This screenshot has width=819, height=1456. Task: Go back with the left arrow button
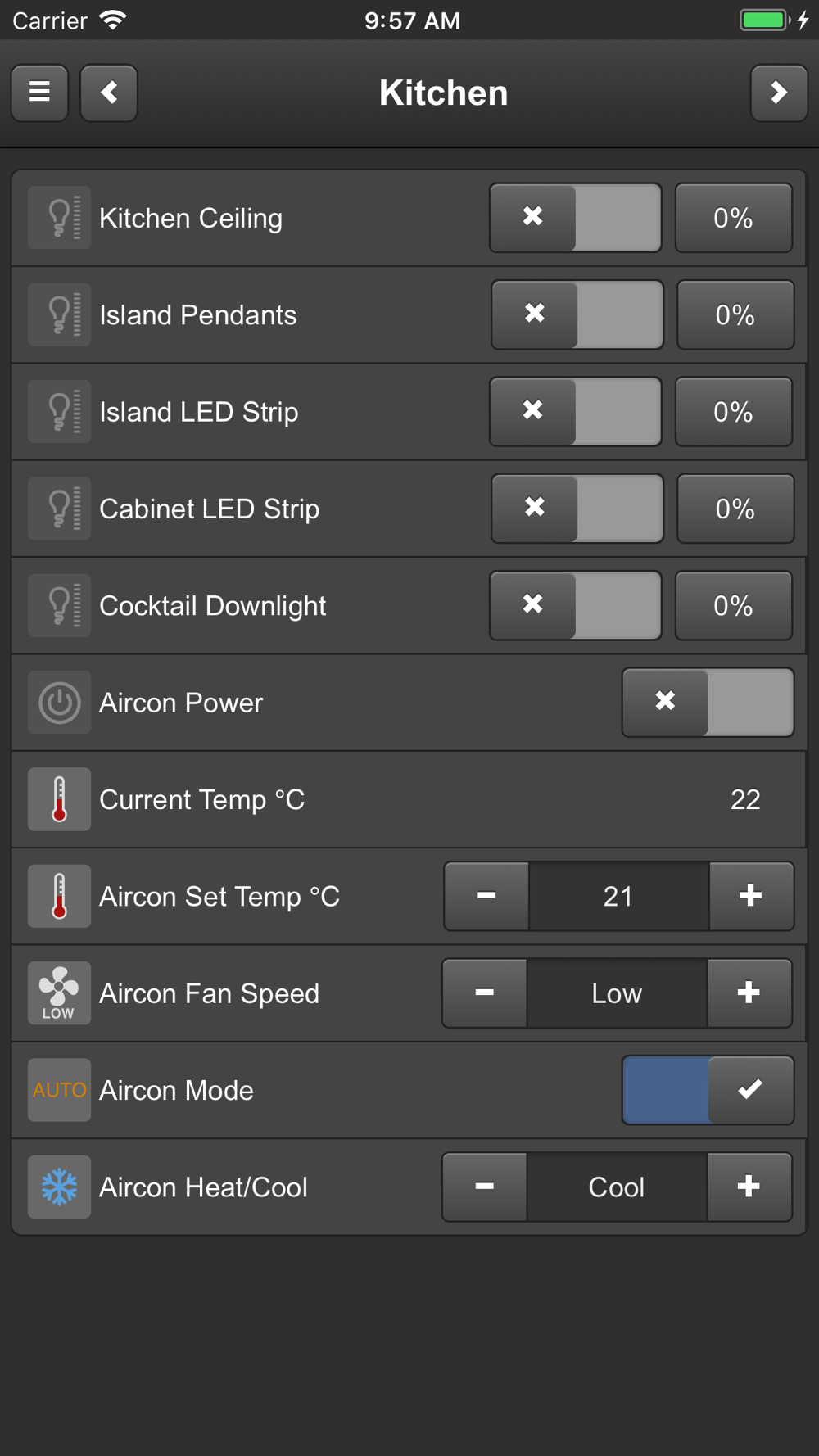(x=109, y=93)
